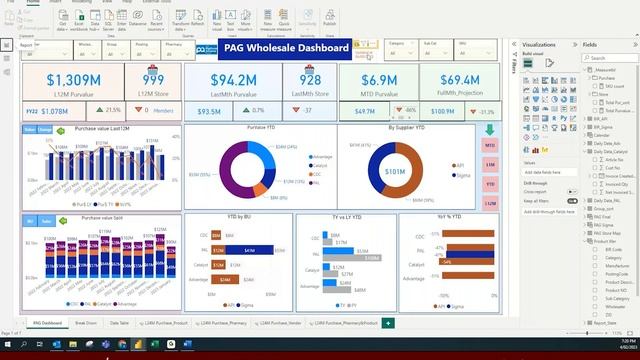This screenshot has height=360, width=640.
Task: Add a Text box to report
Action: tap(231, 20)
